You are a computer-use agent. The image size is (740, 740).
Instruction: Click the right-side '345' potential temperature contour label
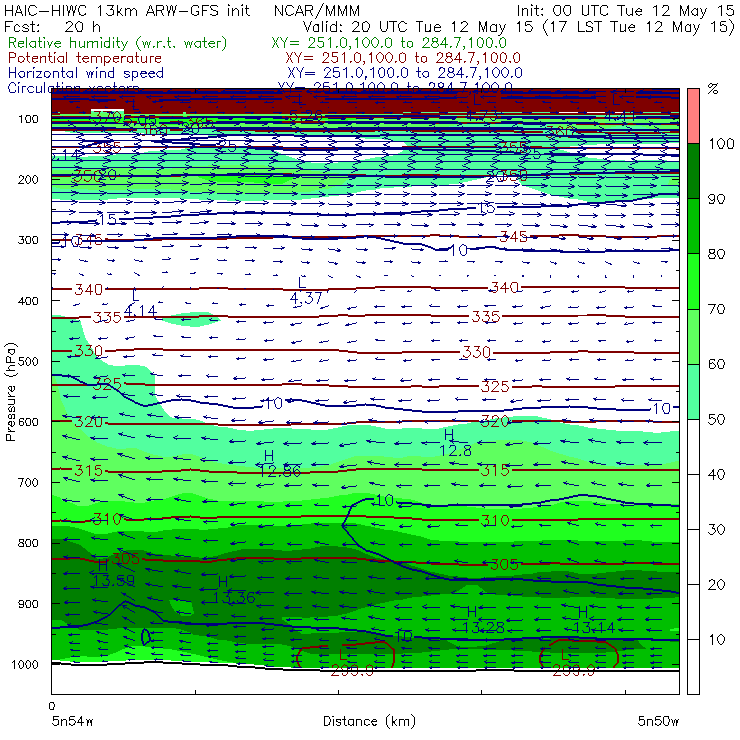coord(513,236)
